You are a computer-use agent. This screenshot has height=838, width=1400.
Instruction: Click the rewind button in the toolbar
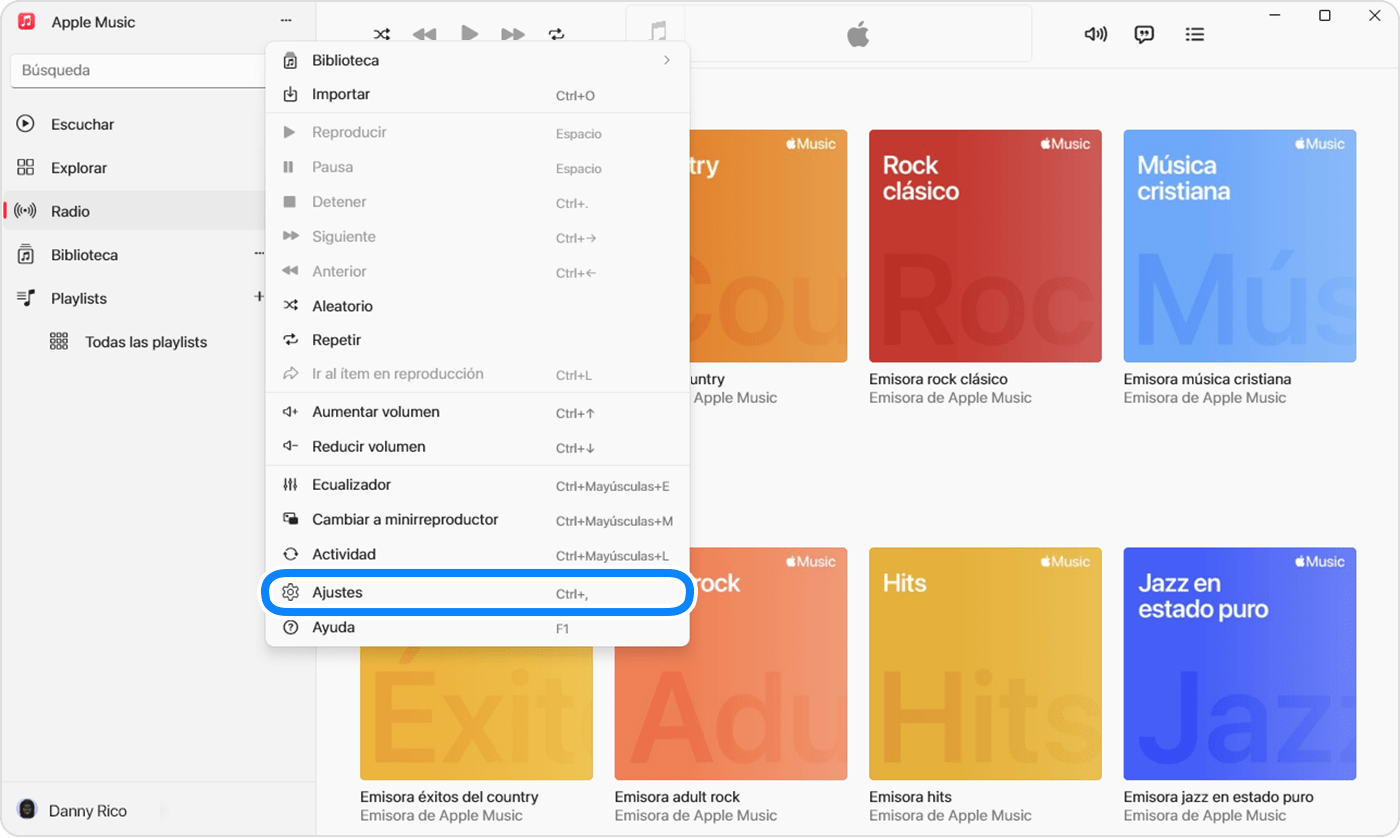(425, 34)
